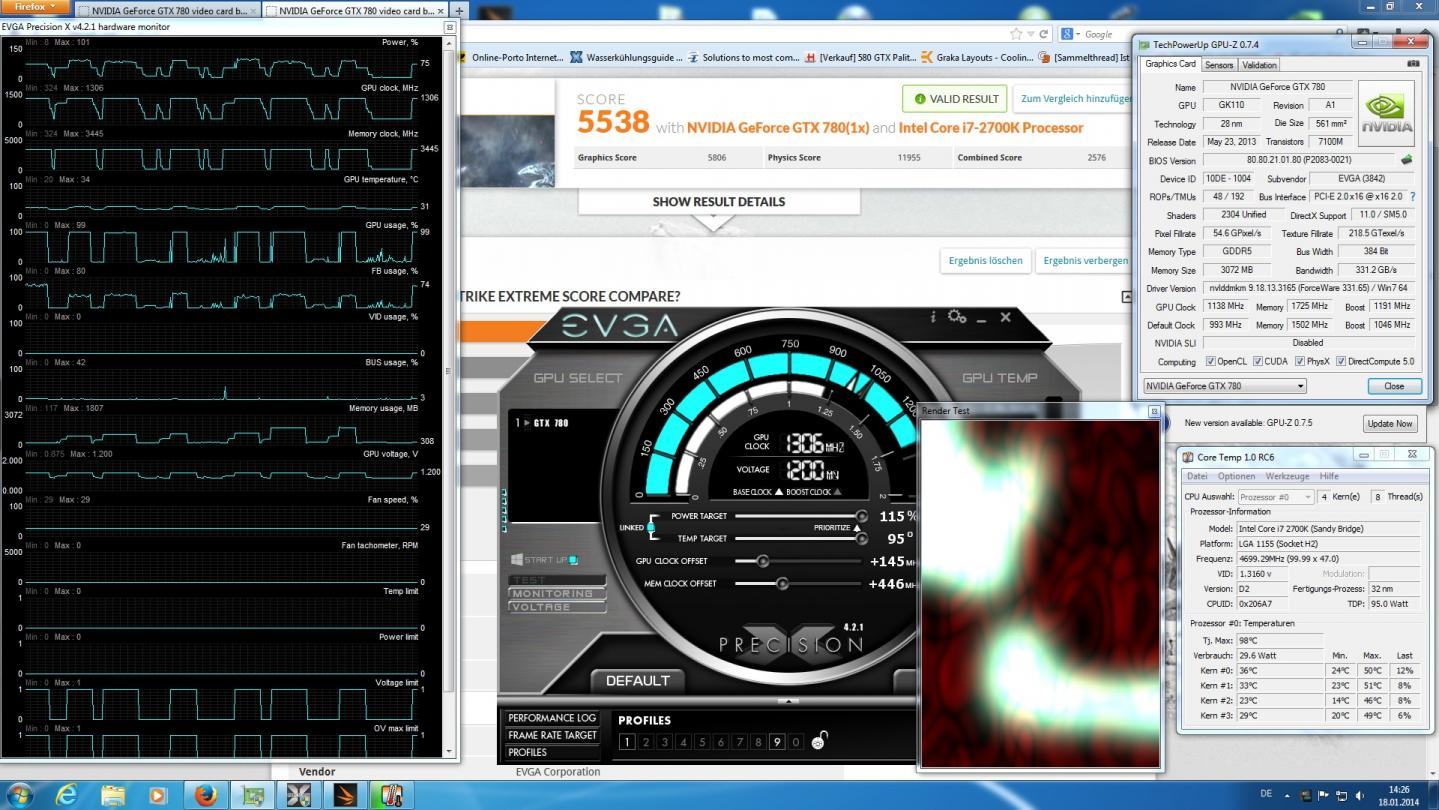
Task: Open GPU-Z taskbar icon
Action: pyautogui.click(x=253, y=795)
